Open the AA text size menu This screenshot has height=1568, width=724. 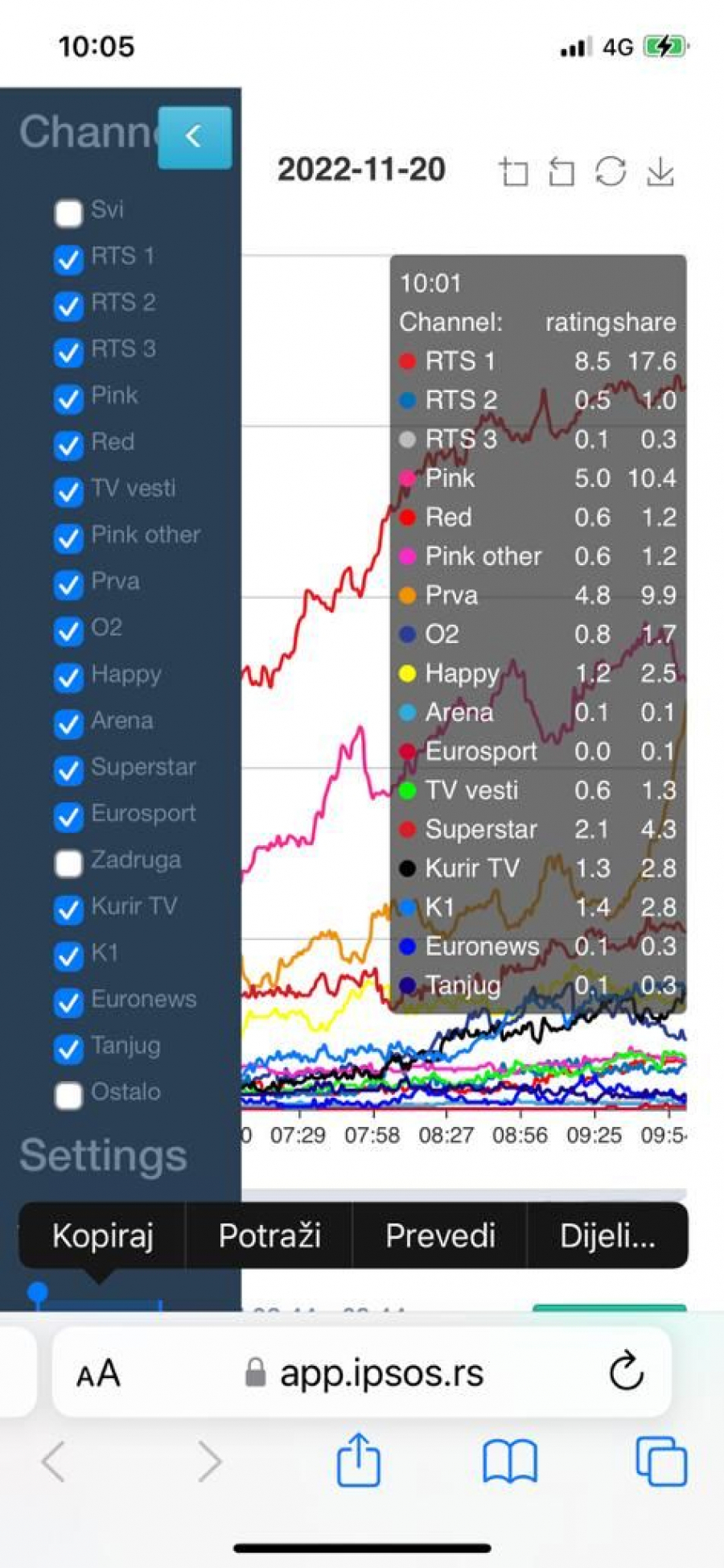[98, 1373]
